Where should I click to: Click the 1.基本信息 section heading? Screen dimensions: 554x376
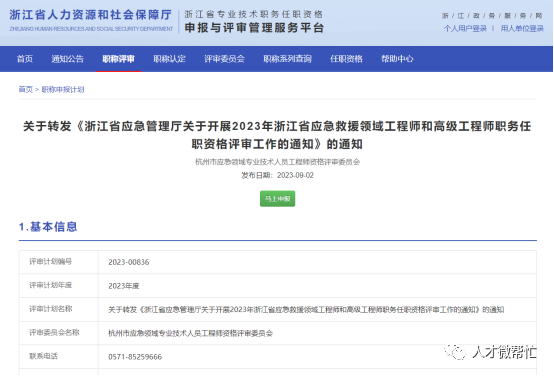point(48,227)
